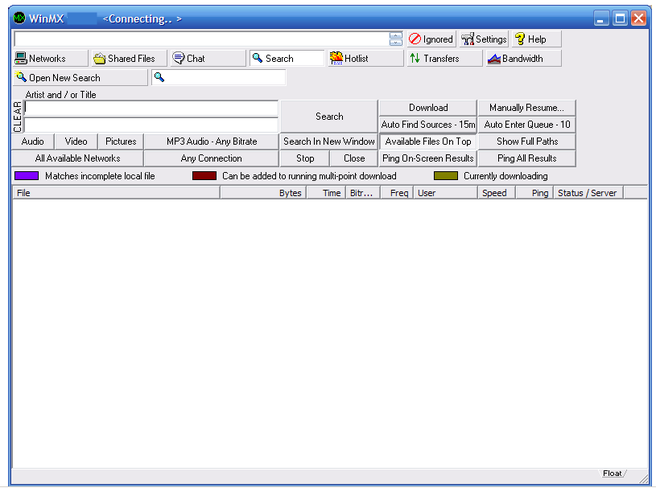Click Open New Search
Viewport: 656px width, 488px height.
point(80,77)
